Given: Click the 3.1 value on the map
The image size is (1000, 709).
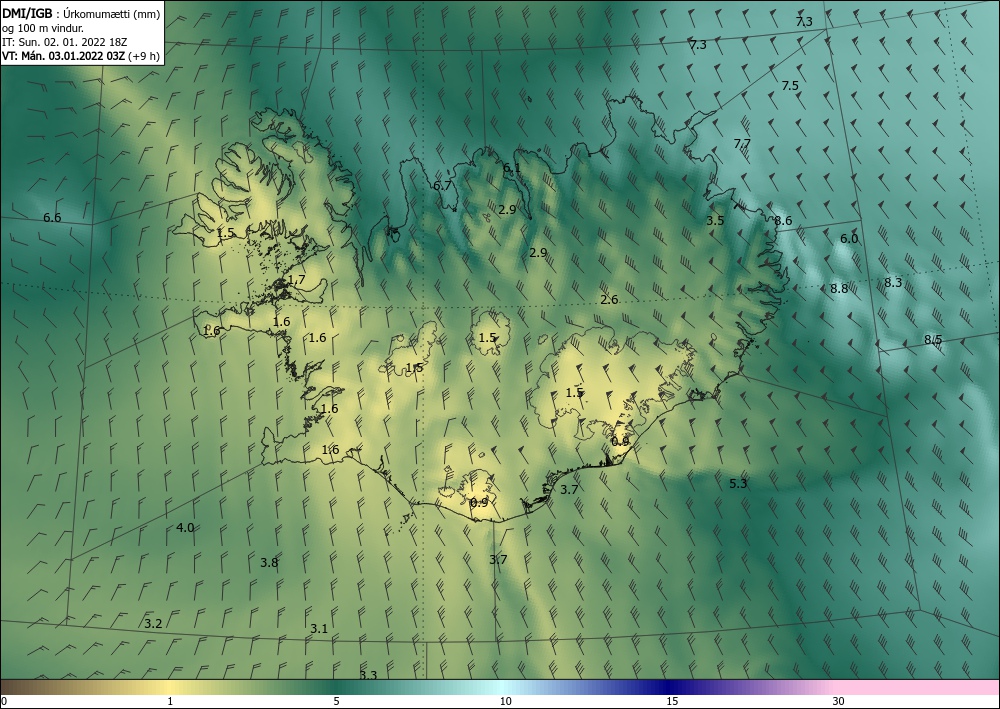Looking at the screenshot, I should point(319,629).
